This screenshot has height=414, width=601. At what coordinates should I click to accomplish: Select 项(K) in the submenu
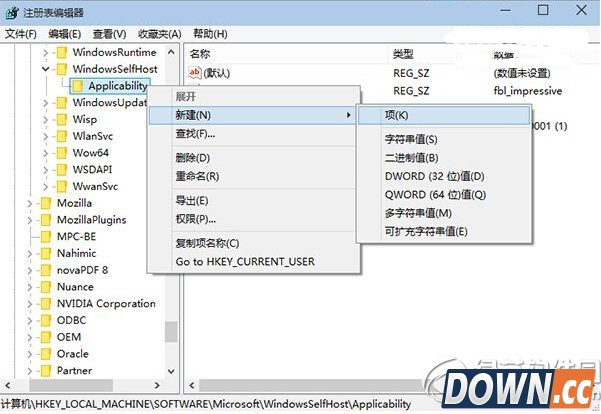click(444, 115)
